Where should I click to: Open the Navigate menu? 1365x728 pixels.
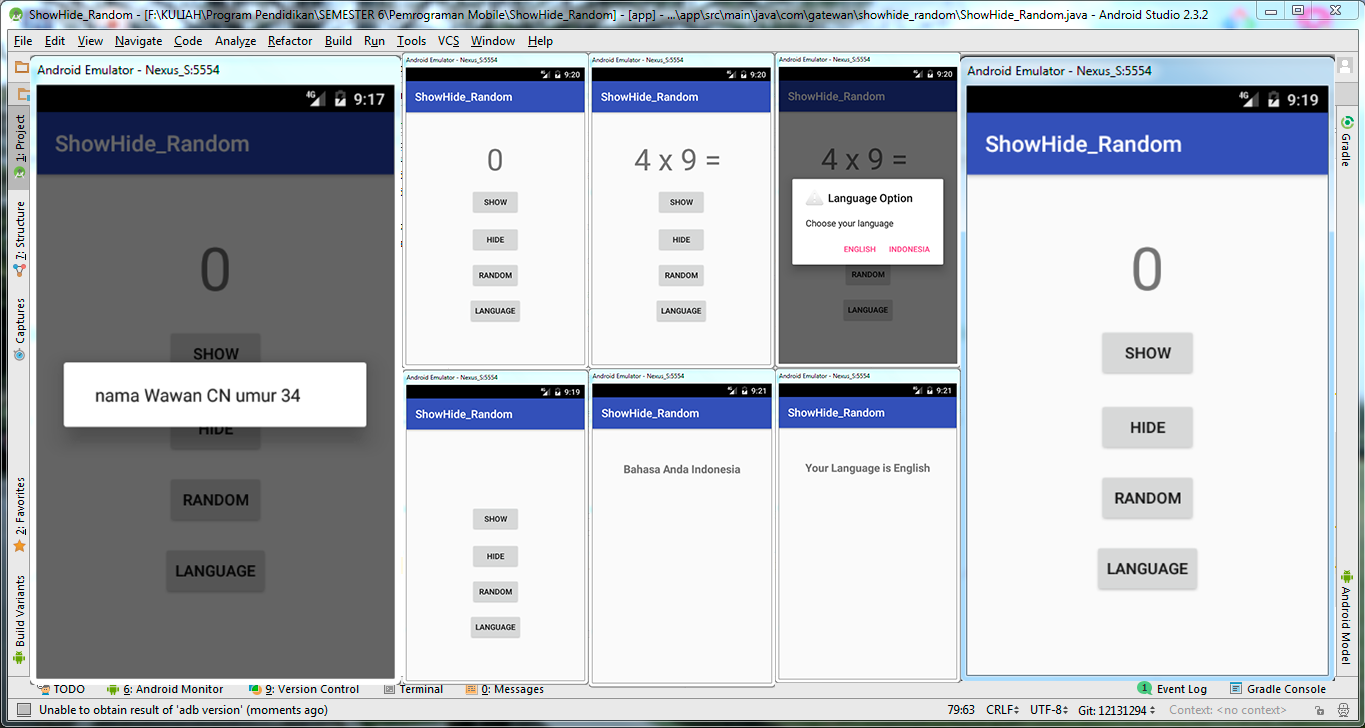(x=137, y=41)
